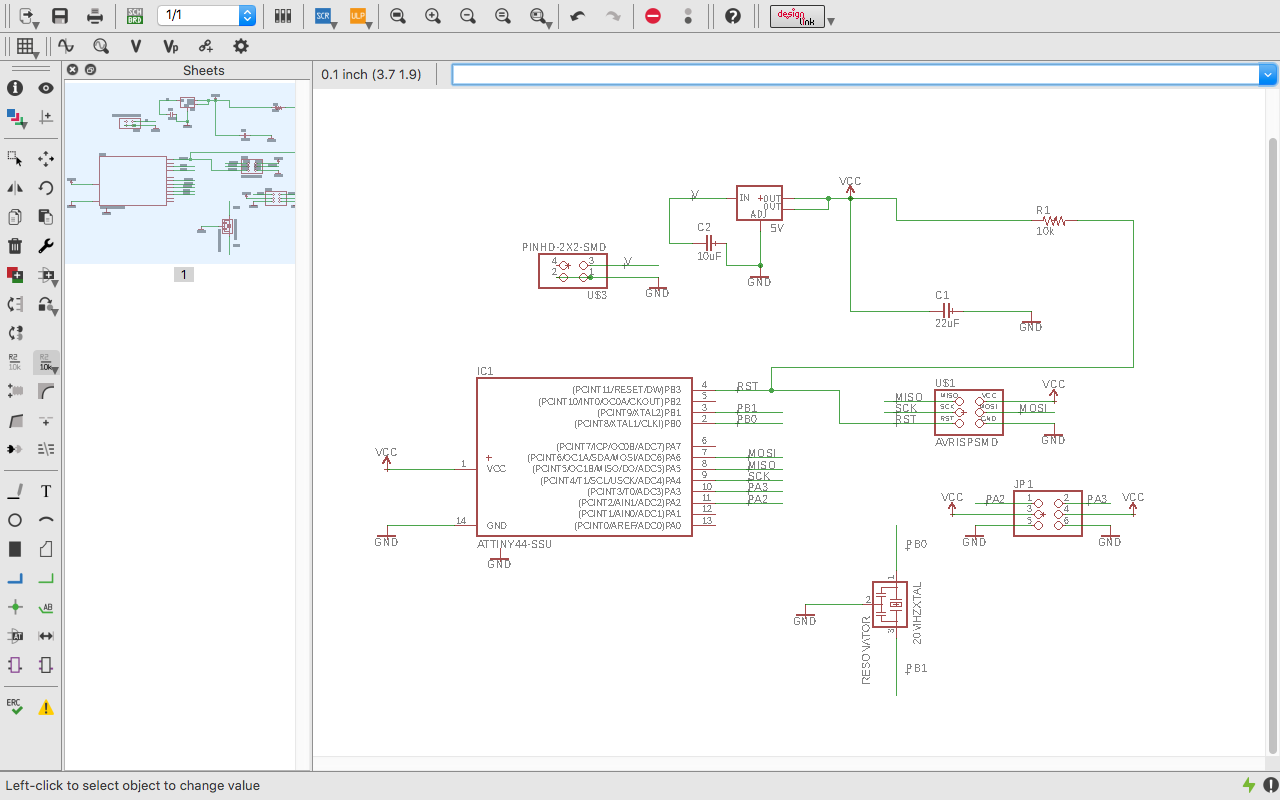Screen dimensions: 1280x800
Task: Run the ERC check
Action: click(x=15, y=706)
